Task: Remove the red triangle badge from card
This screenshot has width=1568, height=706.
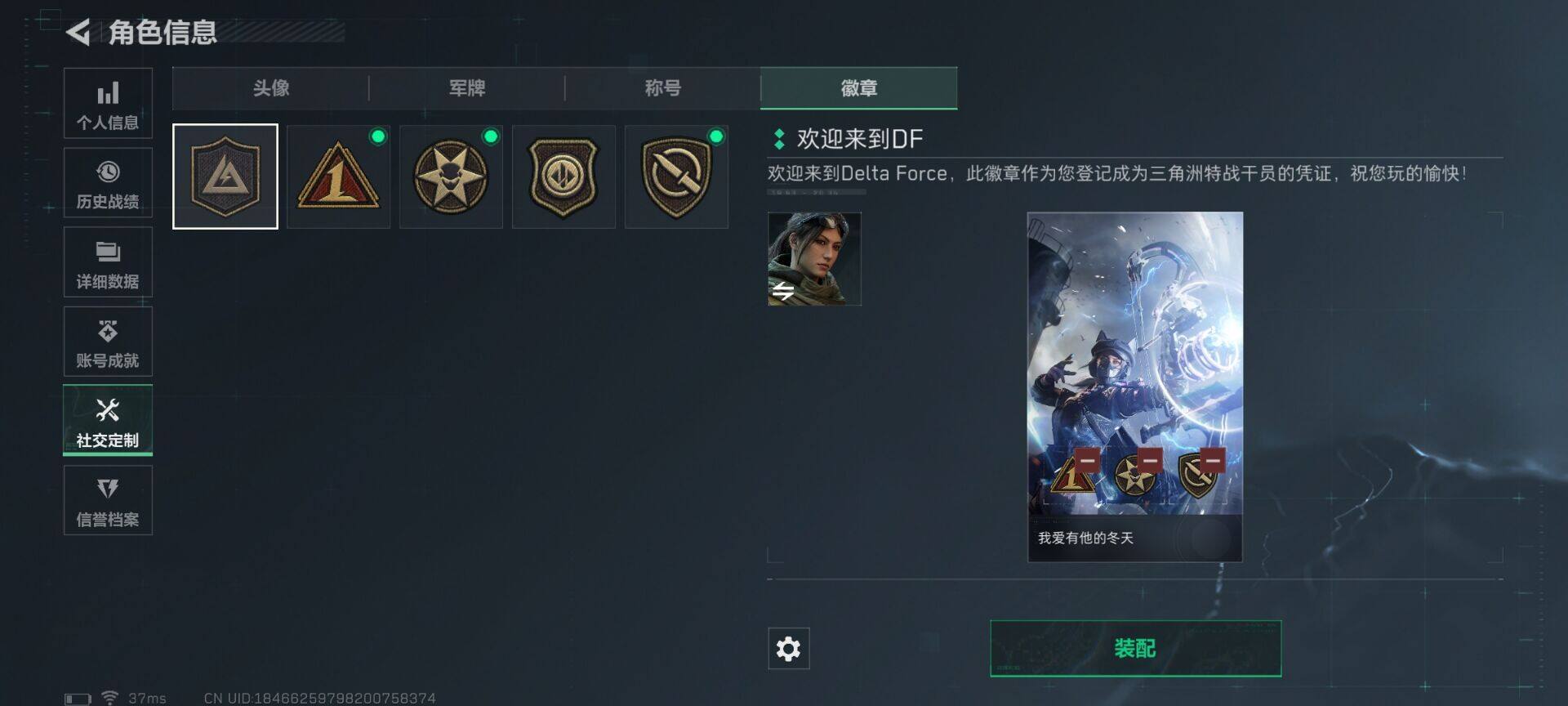Action: pos(1087,460)
